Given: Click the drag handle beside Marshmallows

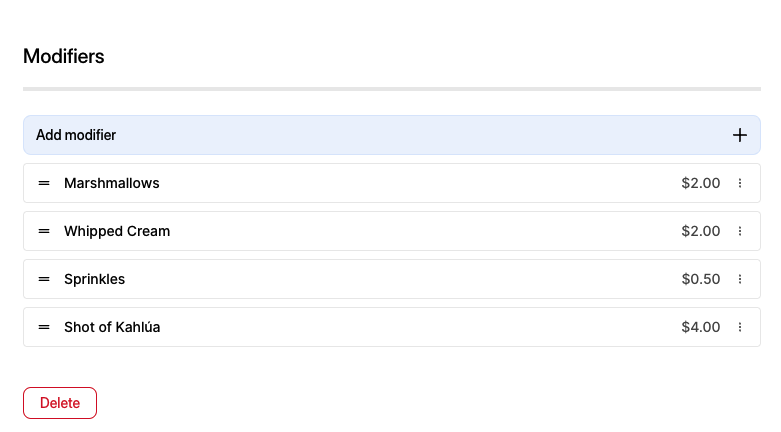Looking at the screenshot, I should tap(44, 183).
